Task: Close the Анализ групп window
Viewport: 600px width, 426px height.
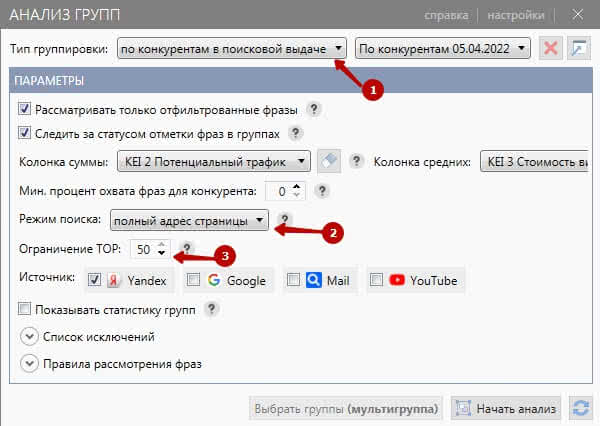Action: click(577, 15)
